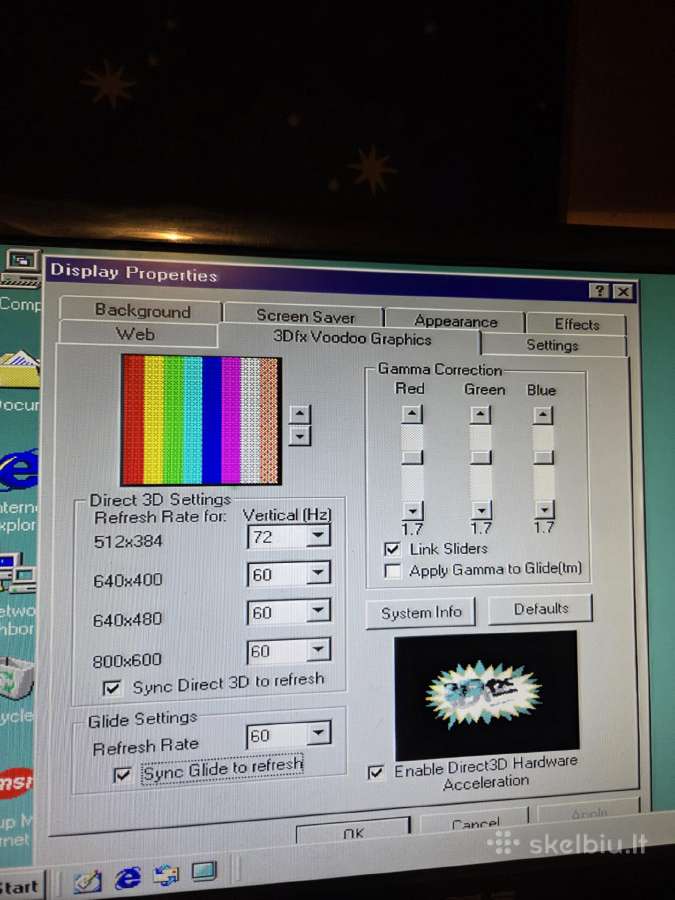Open the Start menu
Screen dimensions: 675x900
click(20, 887)
